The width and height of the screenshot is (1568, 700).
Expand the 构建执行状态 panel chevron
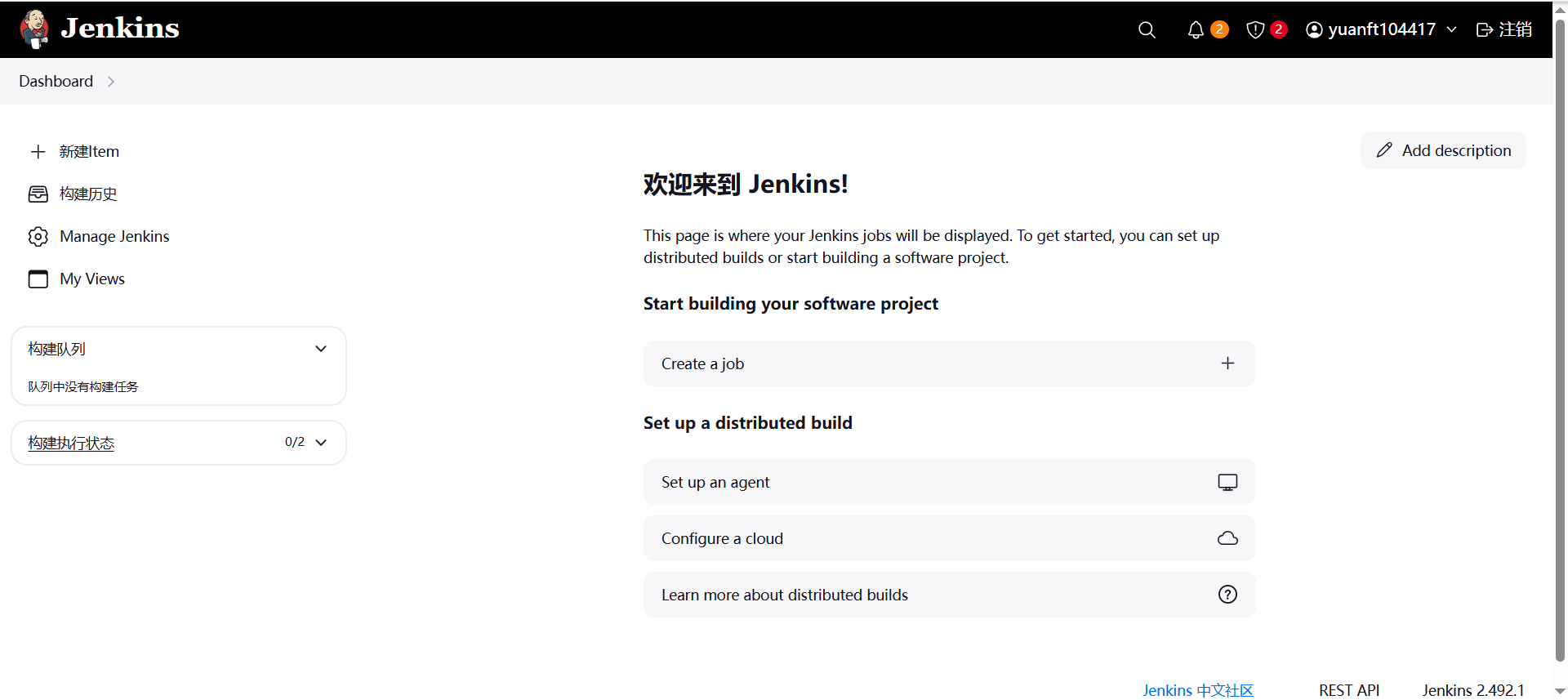coord(321,443)
